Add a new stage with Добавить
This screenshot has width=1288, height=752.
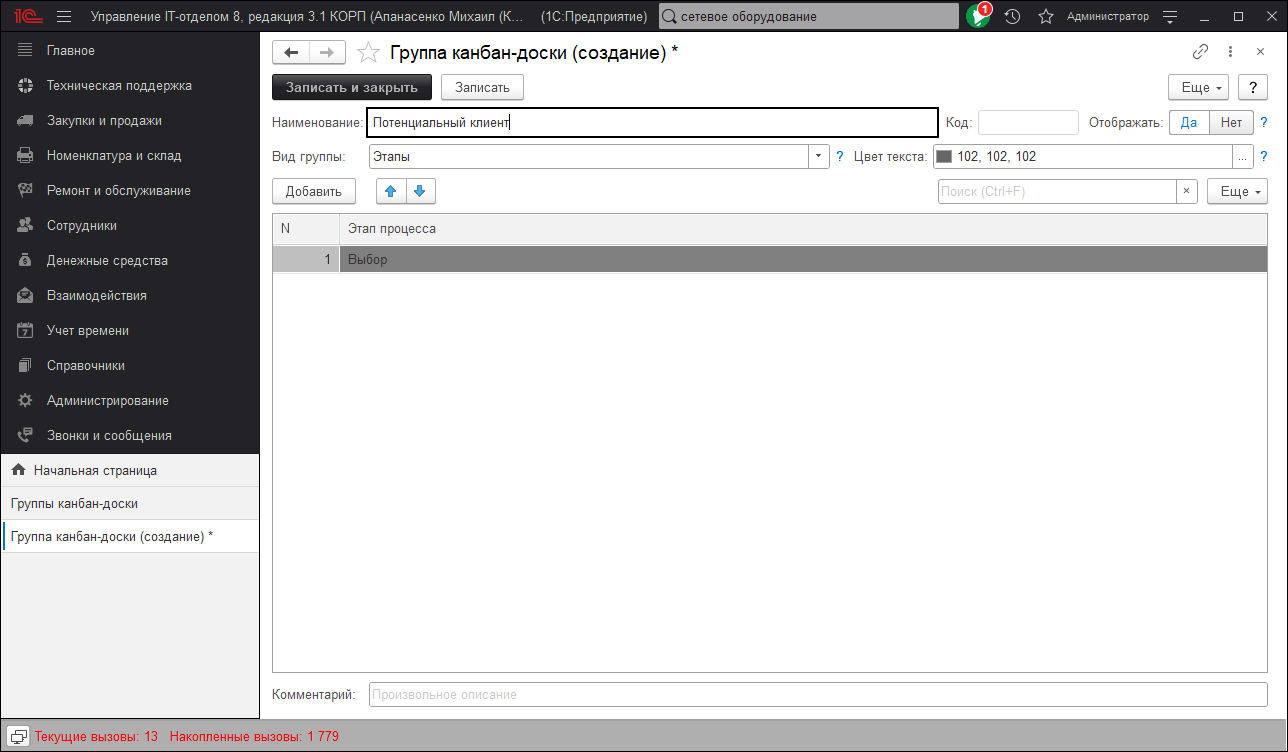click(313, 190)
